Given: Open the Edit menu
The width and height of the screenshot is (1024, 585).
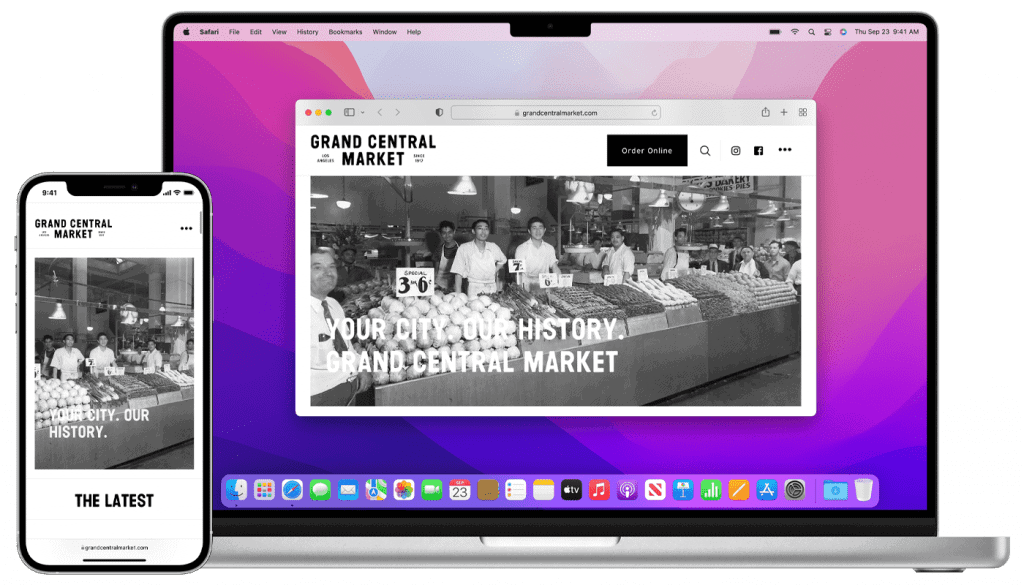Looking at the screenshot, I should [x=255, y=31].
